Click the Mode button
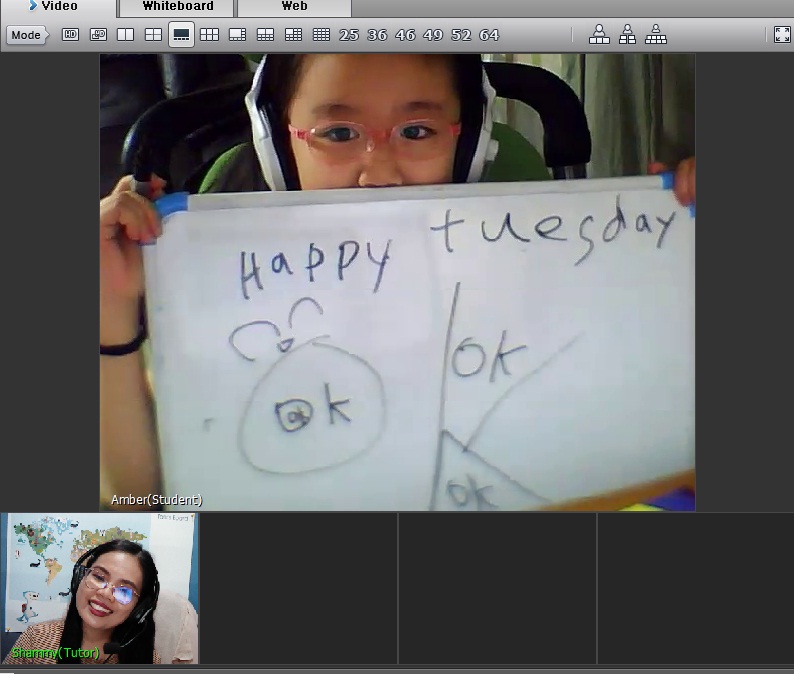 [x=26, y=35]
